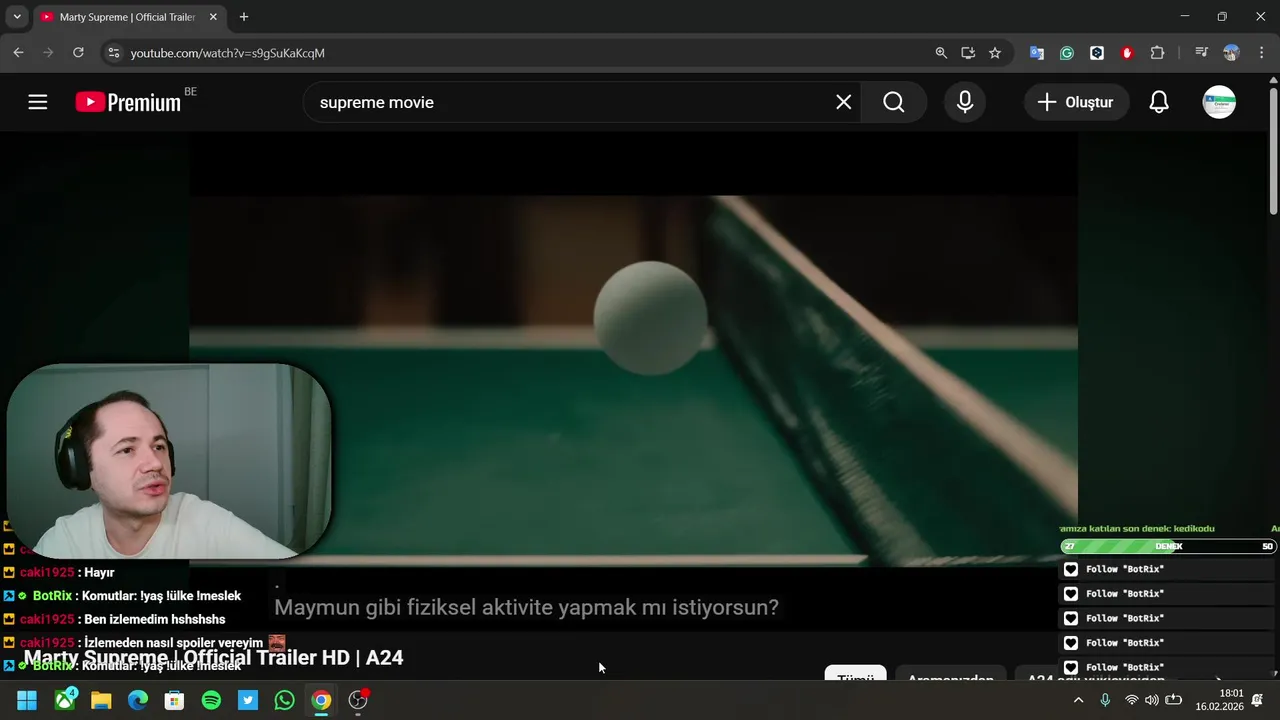Launch Microsoft Edge from taskbar
Screen dimensions: 1280x720
pyautogui.click(x=138, y=700)
